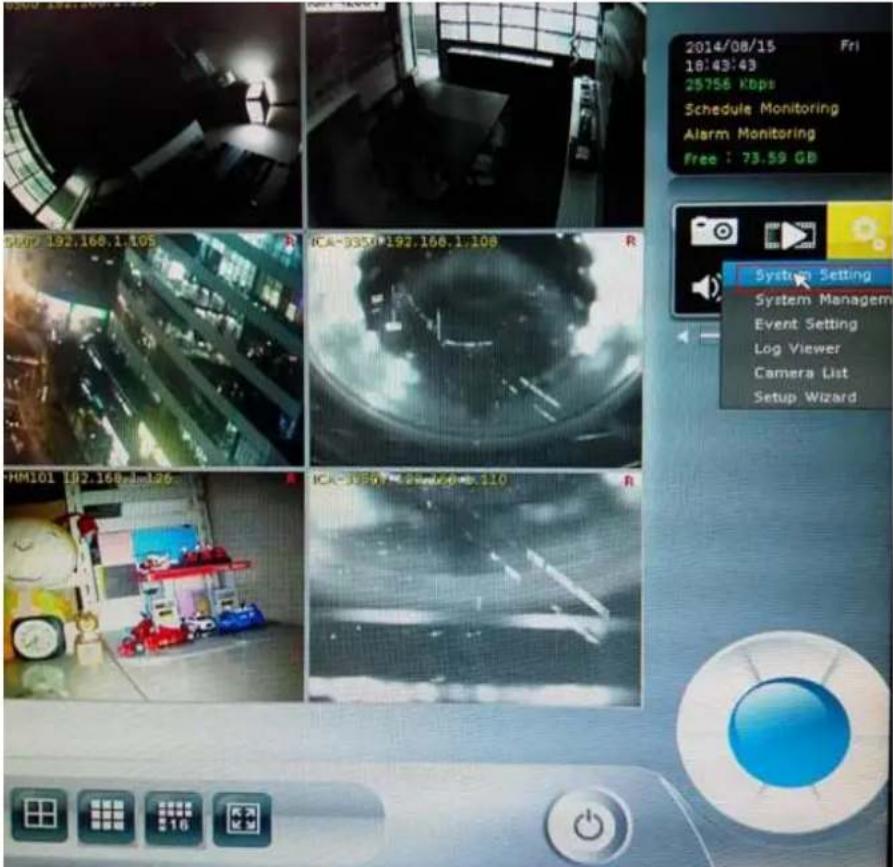Click the 2014/08/15 date display
The height and width of the screenshot is (867, 893).
[x=730, y=47]
